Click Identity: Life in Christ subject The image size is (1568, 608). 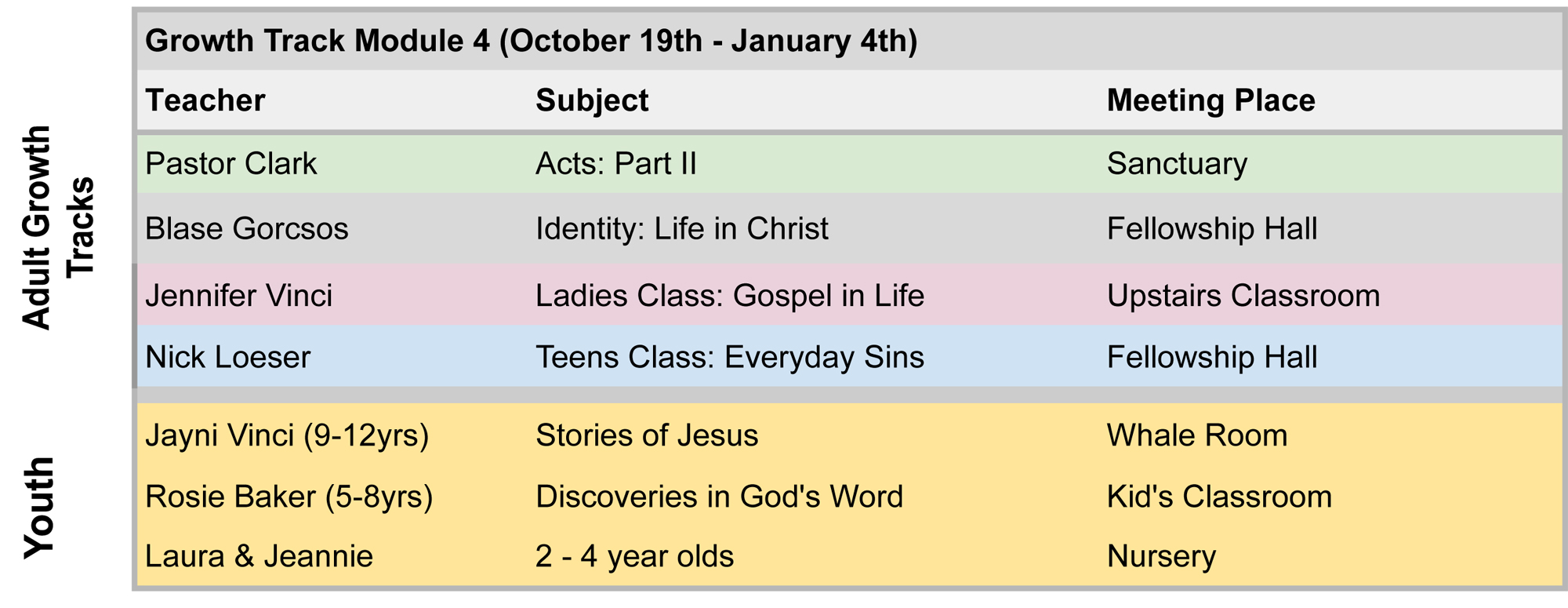tap(681, 229)
